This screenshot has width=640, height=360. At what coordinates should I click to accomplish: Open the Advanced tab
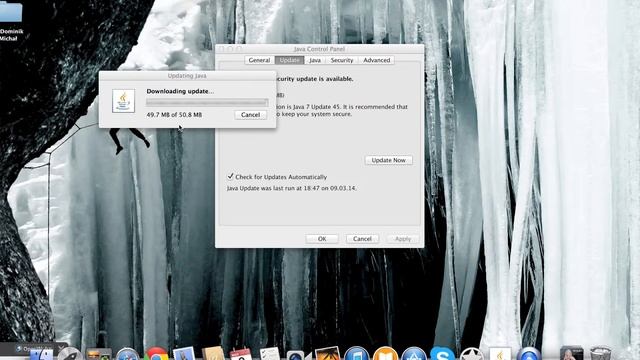click(376, 60)
